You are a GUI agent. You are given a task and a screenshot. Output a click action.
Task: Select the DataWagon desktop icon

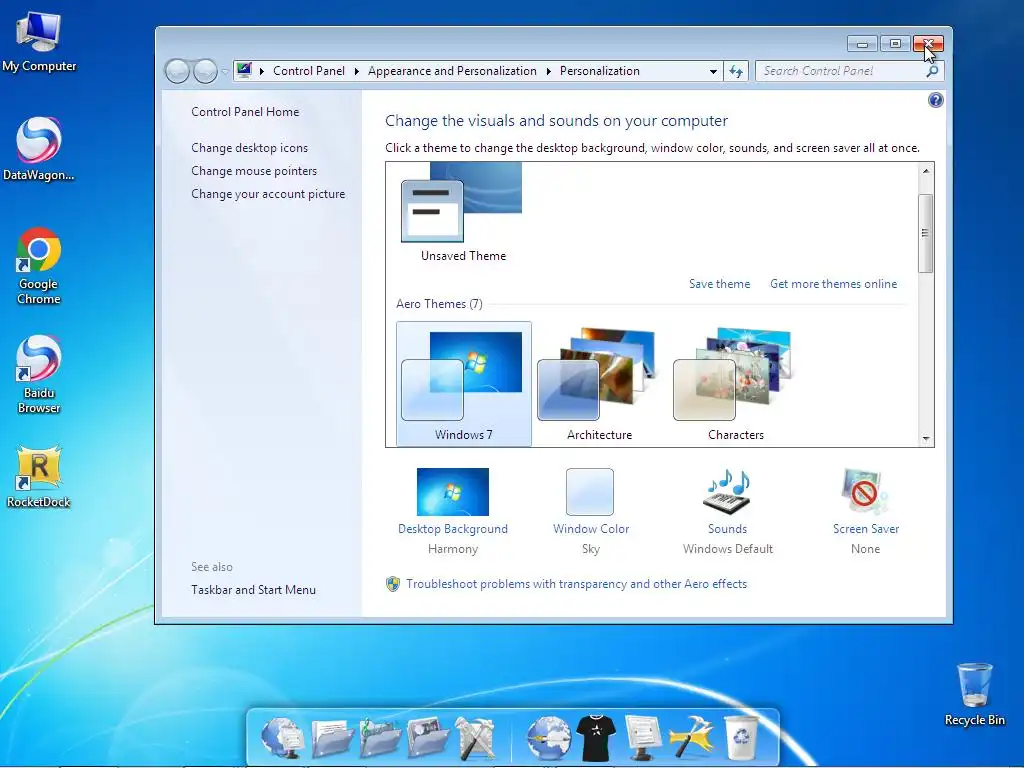(39, 149)
